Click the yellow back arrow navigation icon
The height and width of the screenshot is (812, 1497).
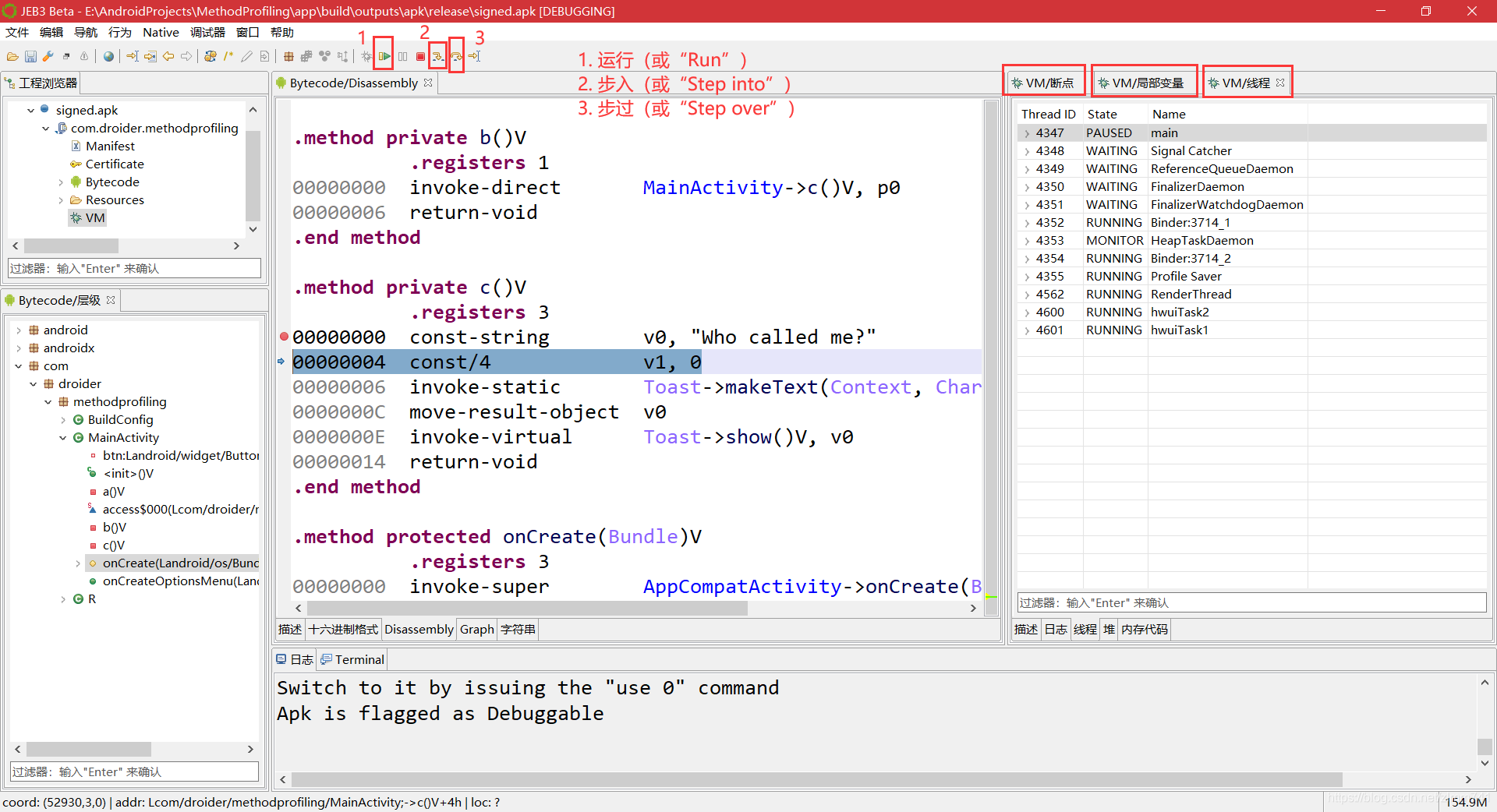pos(168,56)
